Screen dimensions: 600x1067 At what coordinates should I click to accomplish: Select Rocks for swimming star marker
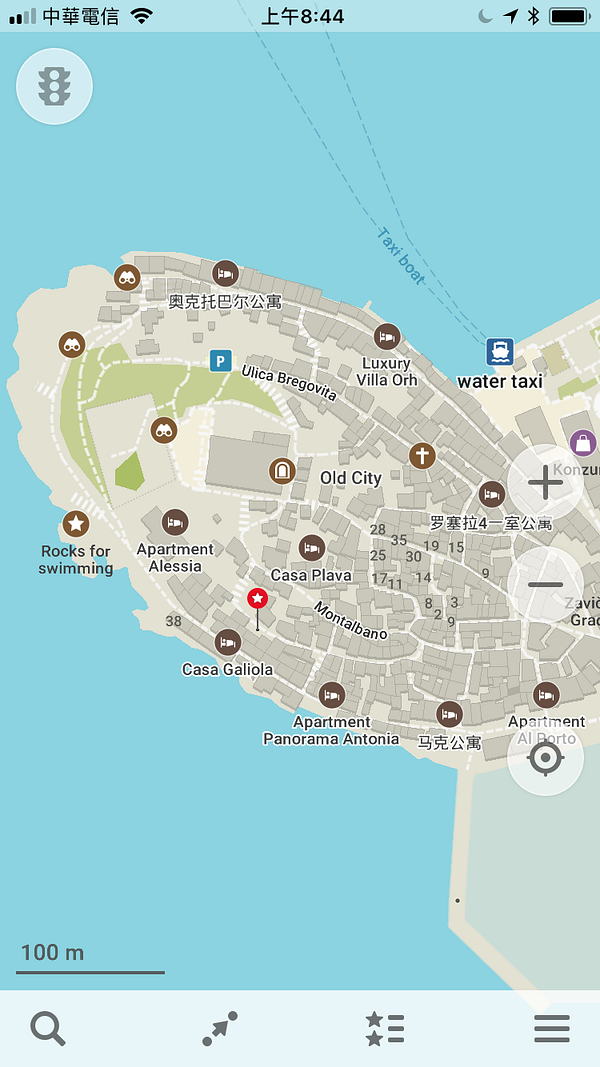coord(76,523)
